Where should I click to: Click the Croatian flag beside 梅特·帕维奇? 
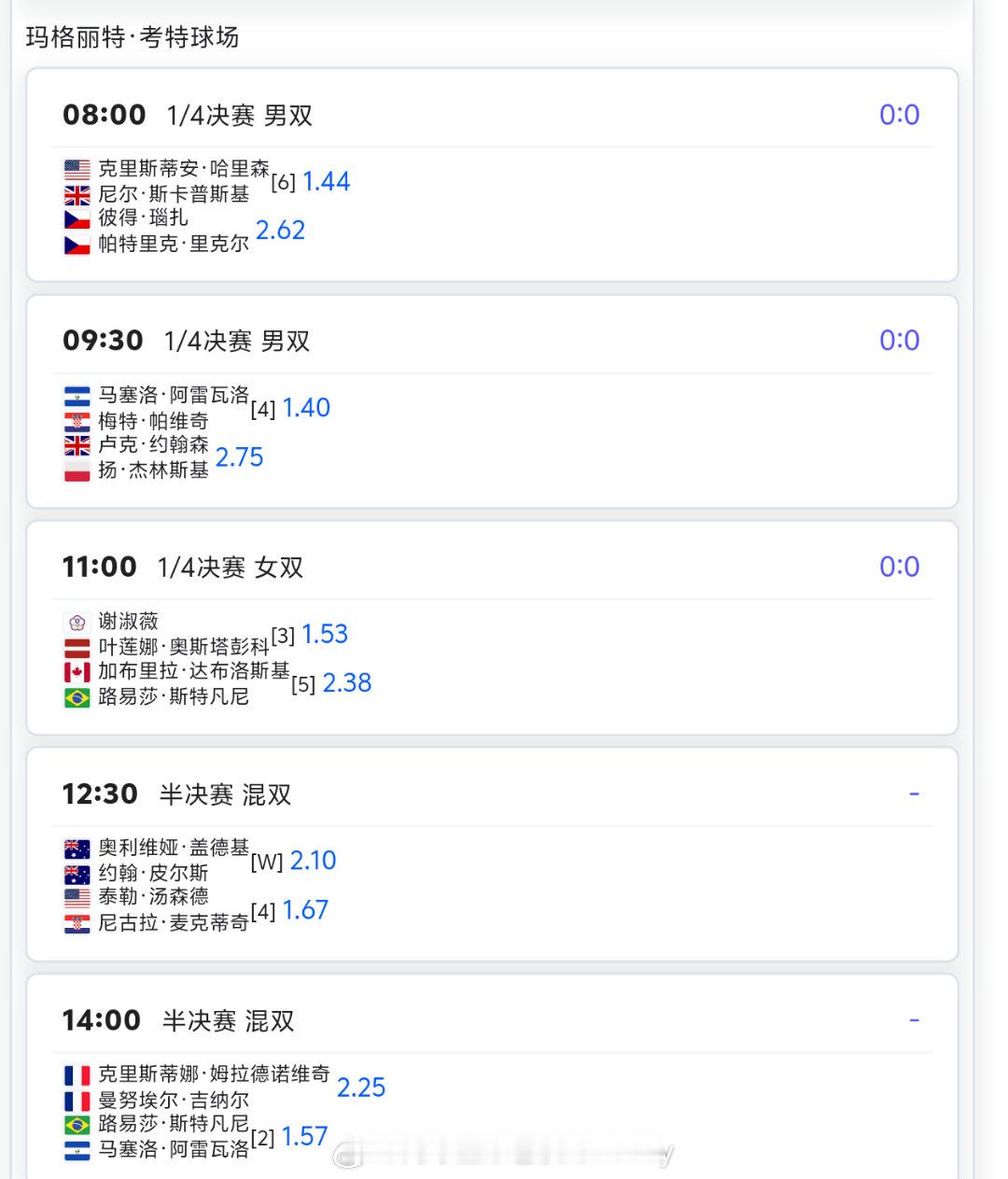coord(77,421)
